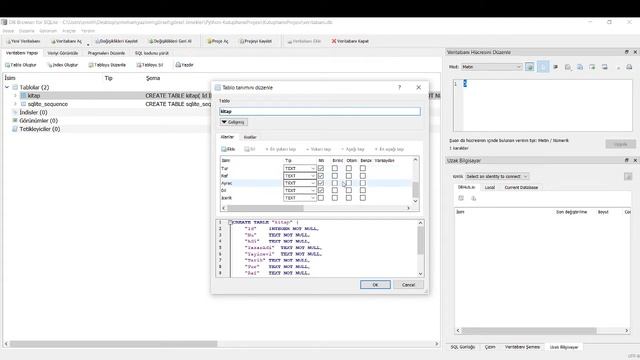
Task: Click the Veritabanı Ekle toolbar button
Action: (x=304, y=41)
